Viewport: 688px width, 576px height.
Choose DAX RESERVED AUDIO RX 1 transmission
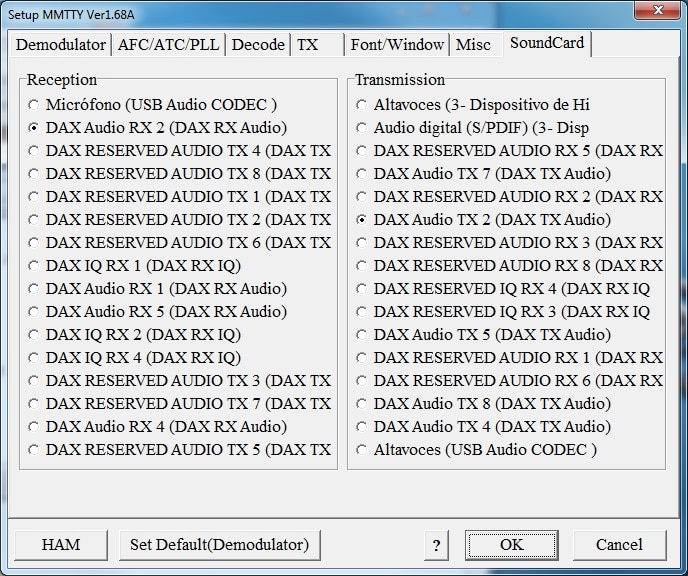(509, 358)
